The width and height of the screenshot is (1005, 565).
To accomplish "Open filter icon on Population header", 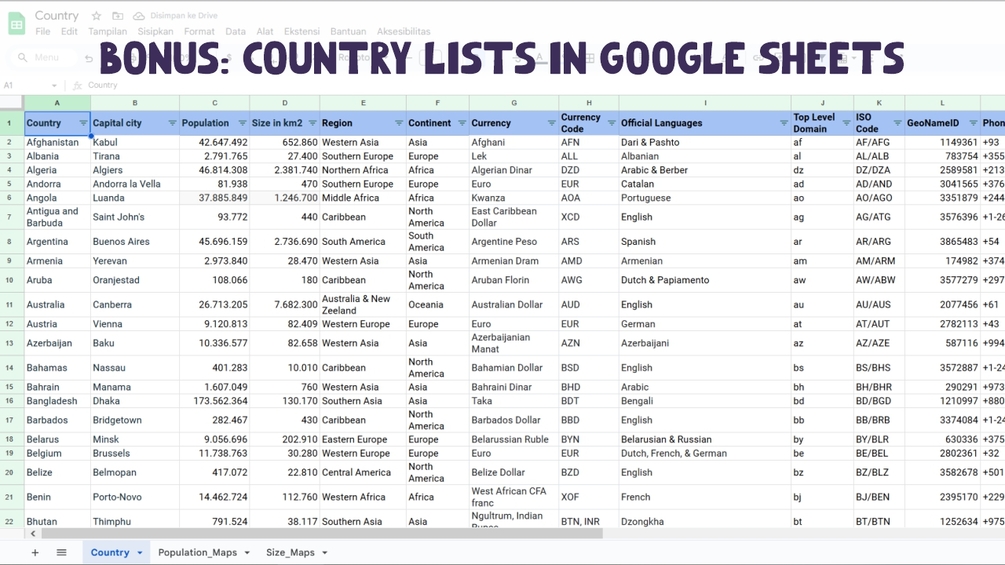I will [x=242, y=123].
